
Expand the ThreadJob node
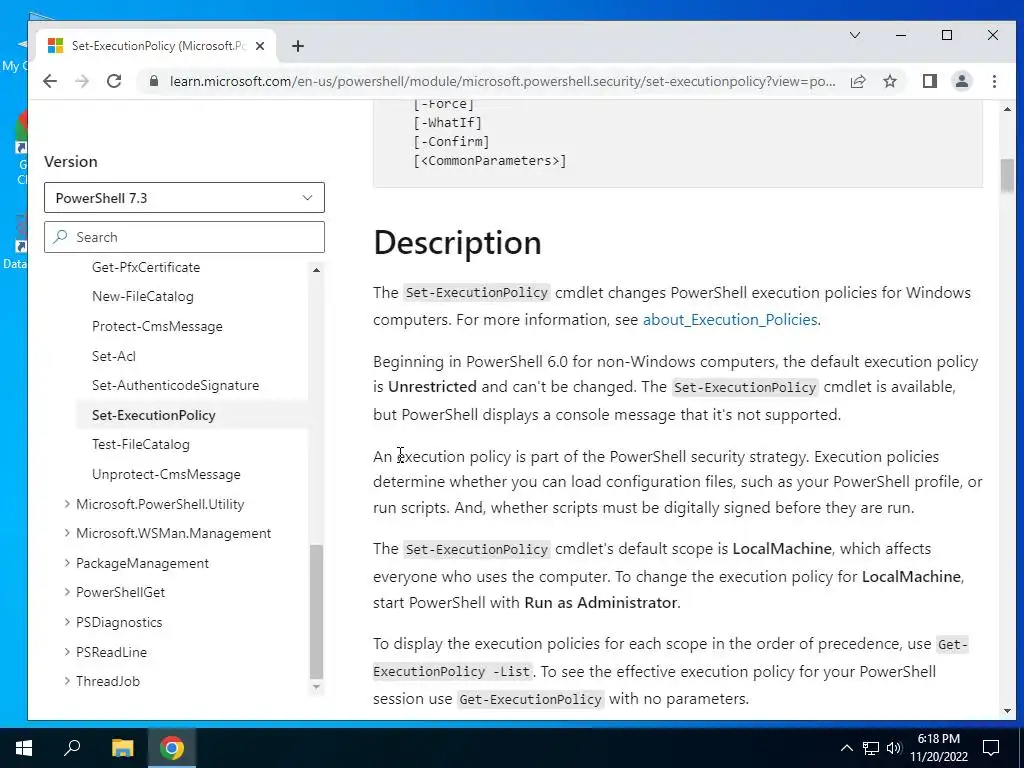67,680
